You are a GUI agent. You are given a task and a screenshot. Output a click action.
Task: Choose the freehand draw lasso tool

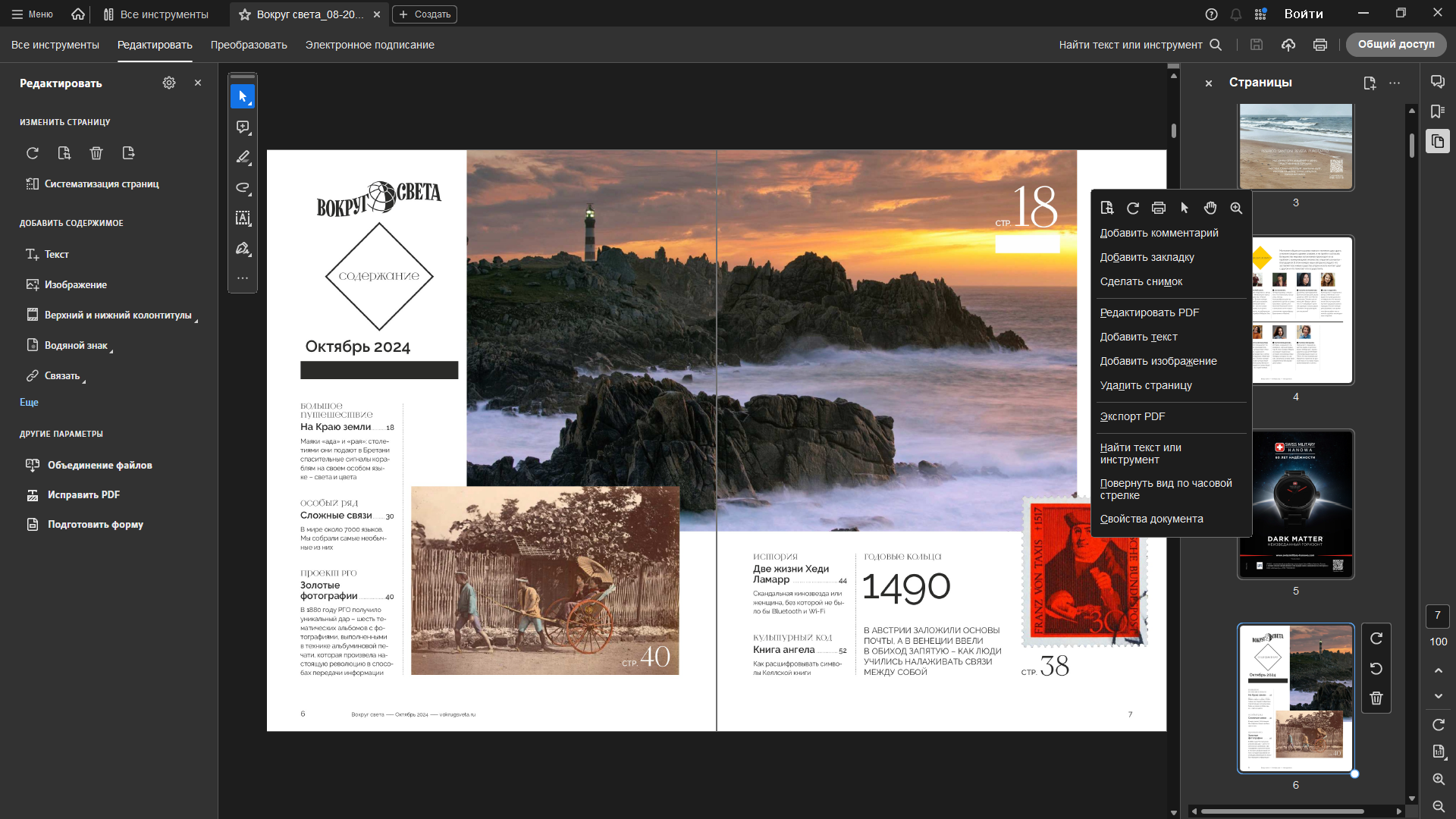pyautogui.click(x=243, y=188)
